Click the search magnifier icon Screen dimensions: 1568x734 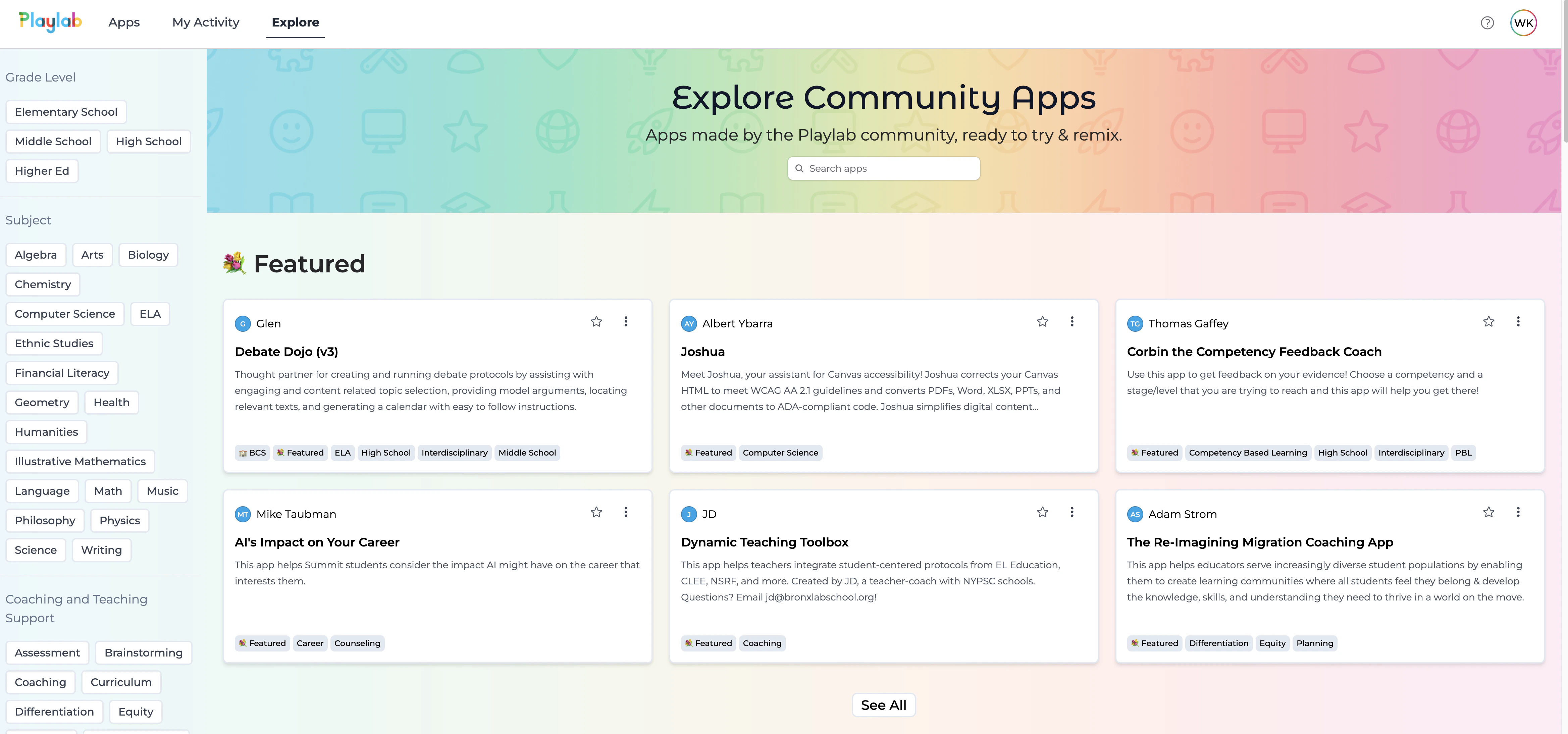pyautogui.click(x=800, y=169)
